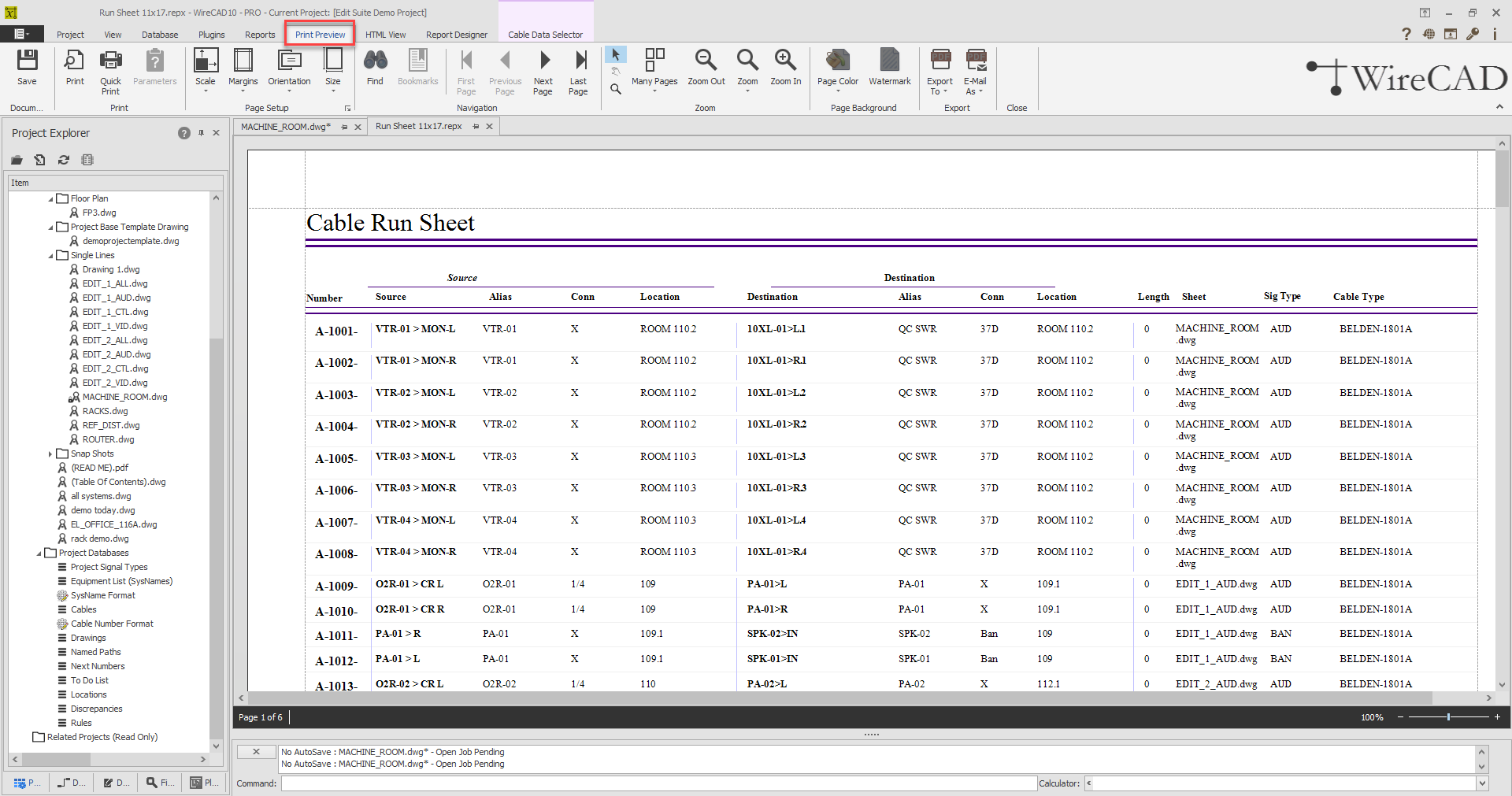Screen dimensions: 1512x796
Task: Click the Close button label in ribbon
Action: pos(1017,108)
